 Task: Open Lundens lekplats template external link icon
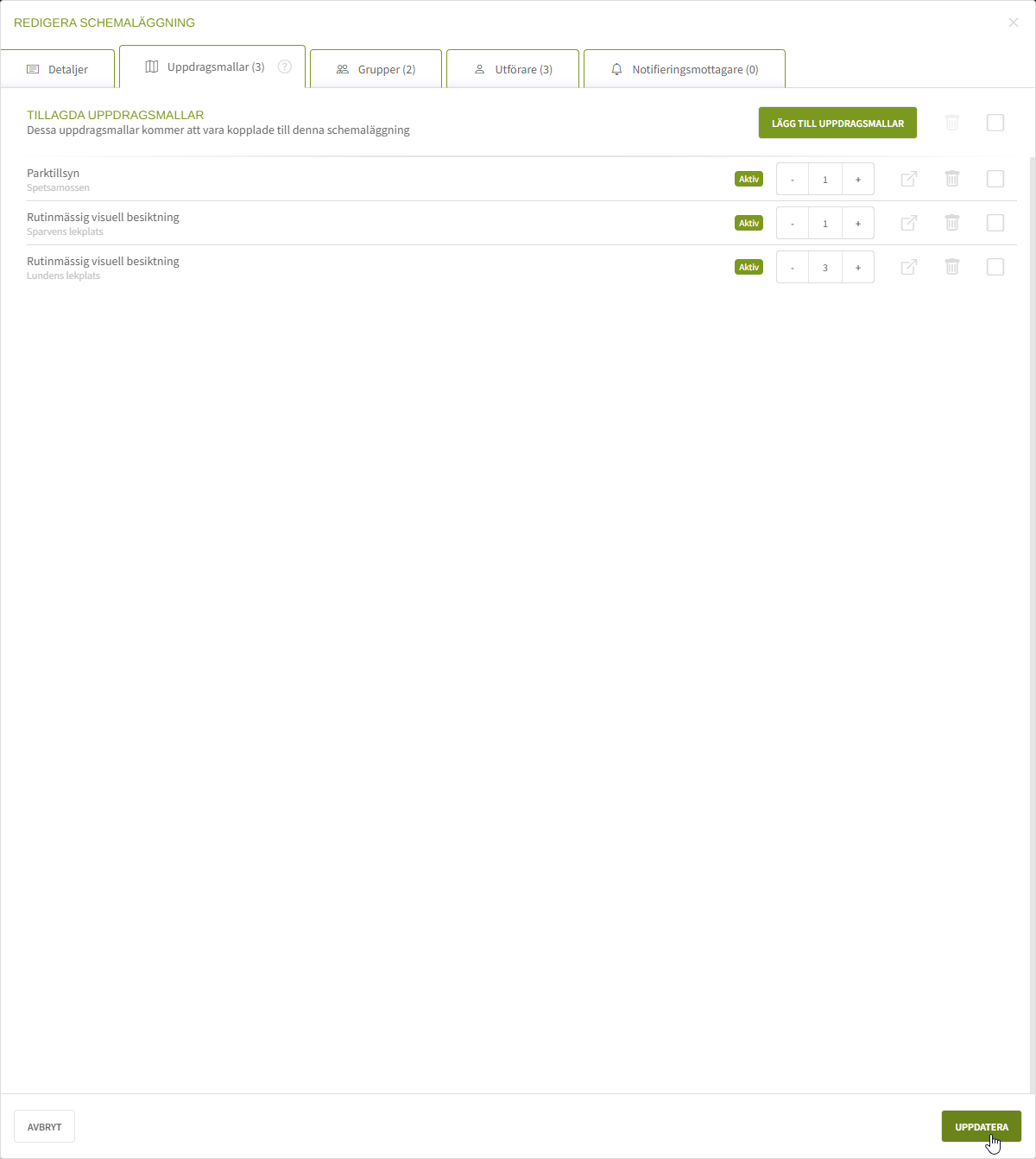(x=908, y=267)
